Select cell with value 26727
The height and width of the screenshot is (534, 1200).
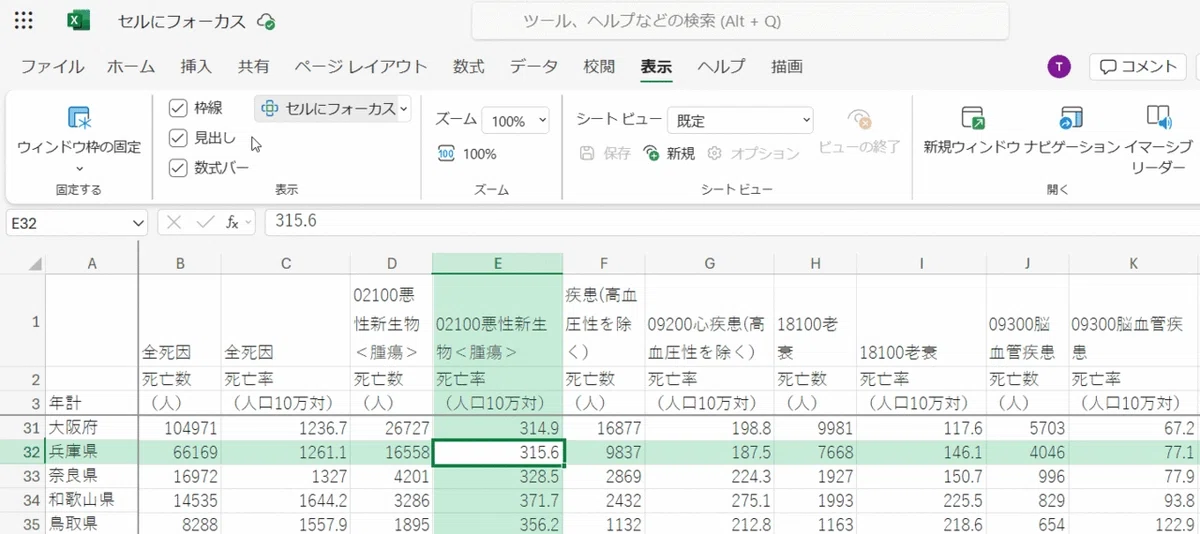pos(391,428)
